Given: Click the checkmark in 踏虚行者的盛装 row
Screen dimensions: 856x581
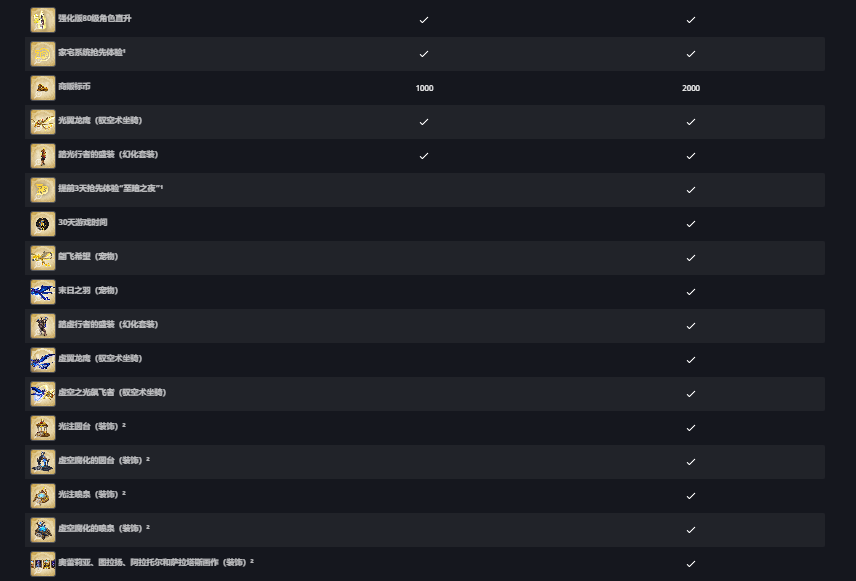Looking at the screenshot, I should tap(691, 326).
